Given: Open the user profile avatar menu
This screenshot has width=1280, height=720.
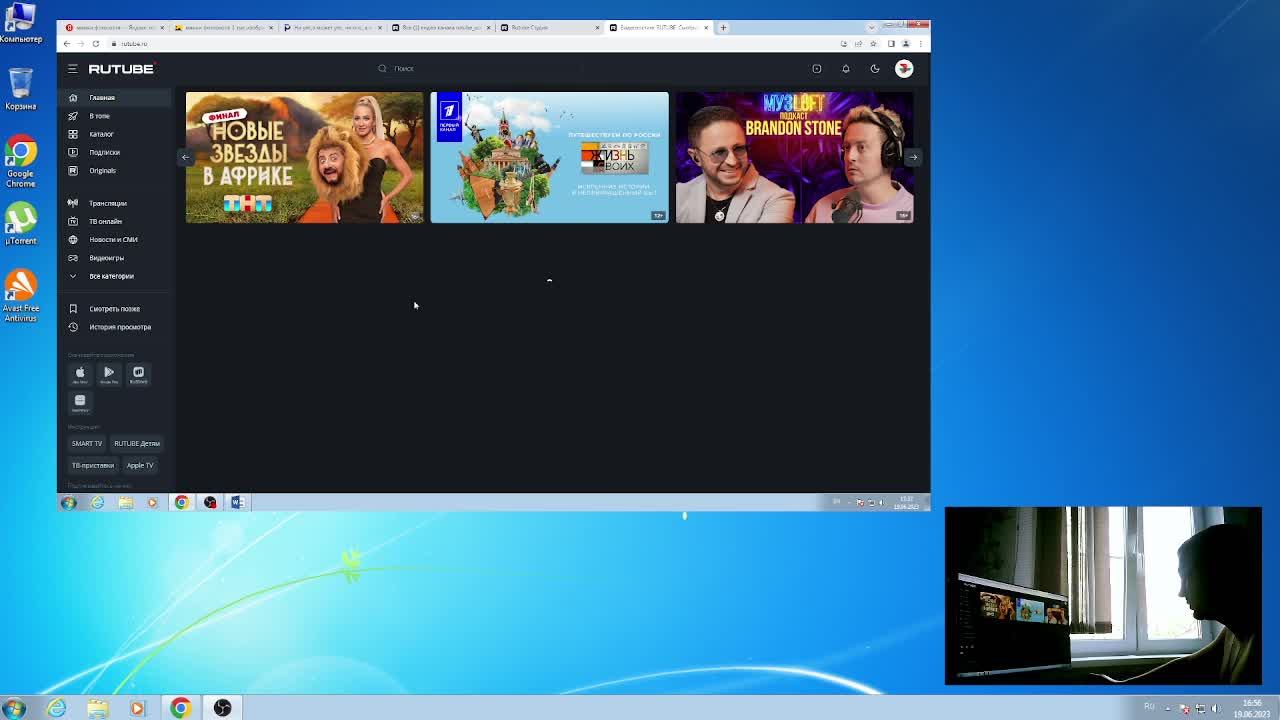Looking at the screenshot, I should (904, 68).
